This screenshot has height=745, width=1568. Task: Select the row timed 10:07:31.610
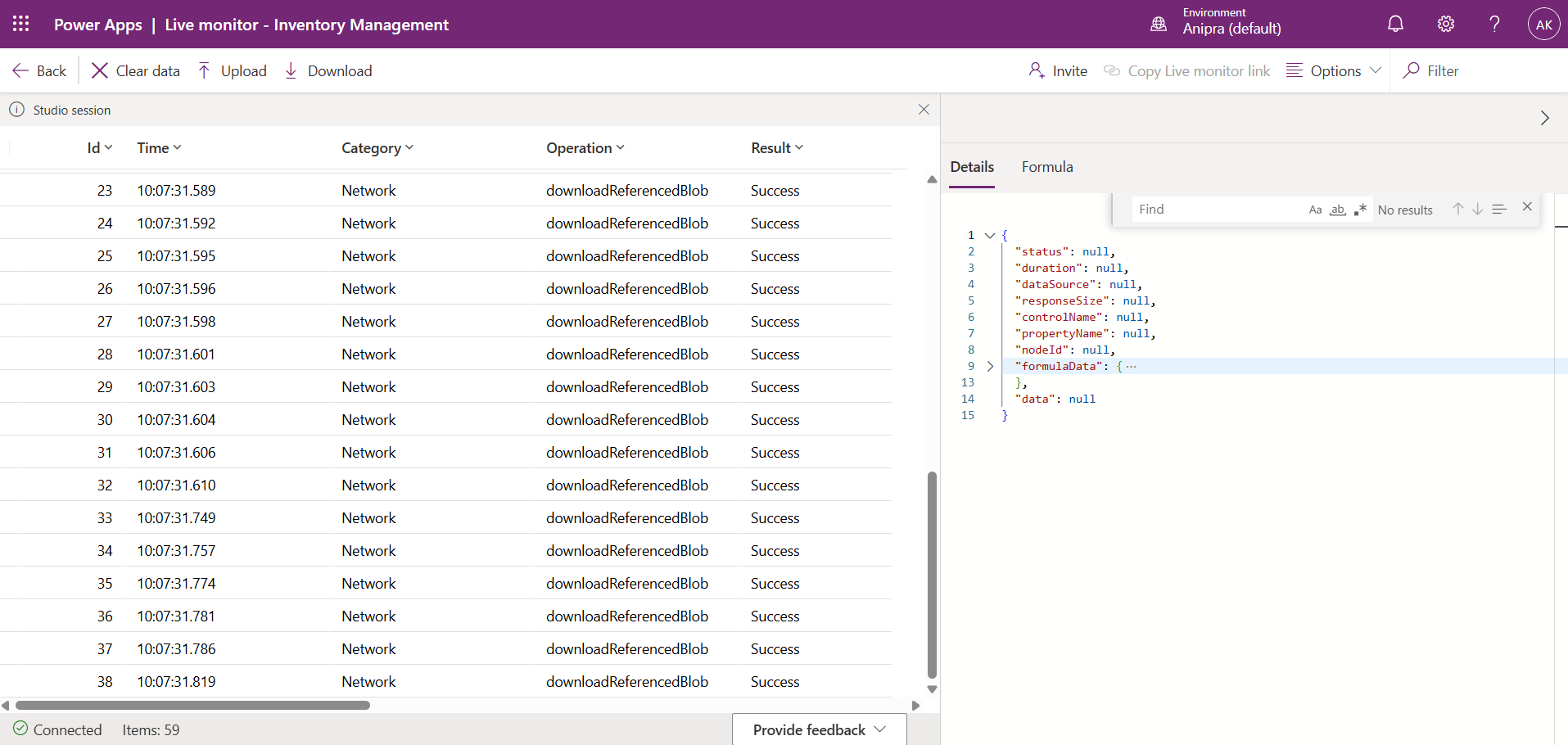point(445,485)
